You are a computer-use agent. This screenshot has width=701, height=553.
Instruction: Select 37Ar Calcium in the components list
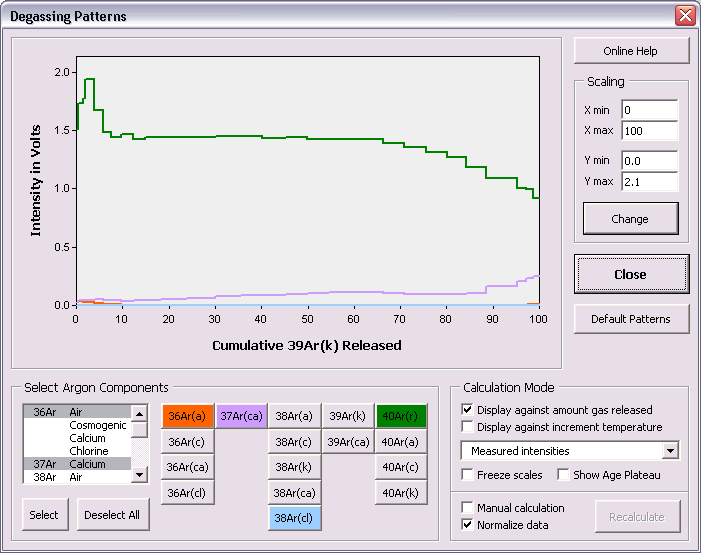click(x=77, y=464)
